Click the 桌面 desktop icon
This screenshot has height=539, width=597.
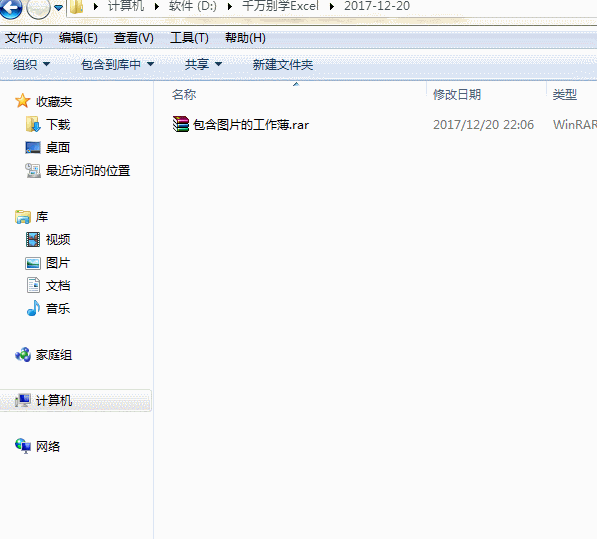tap(33, 147)
